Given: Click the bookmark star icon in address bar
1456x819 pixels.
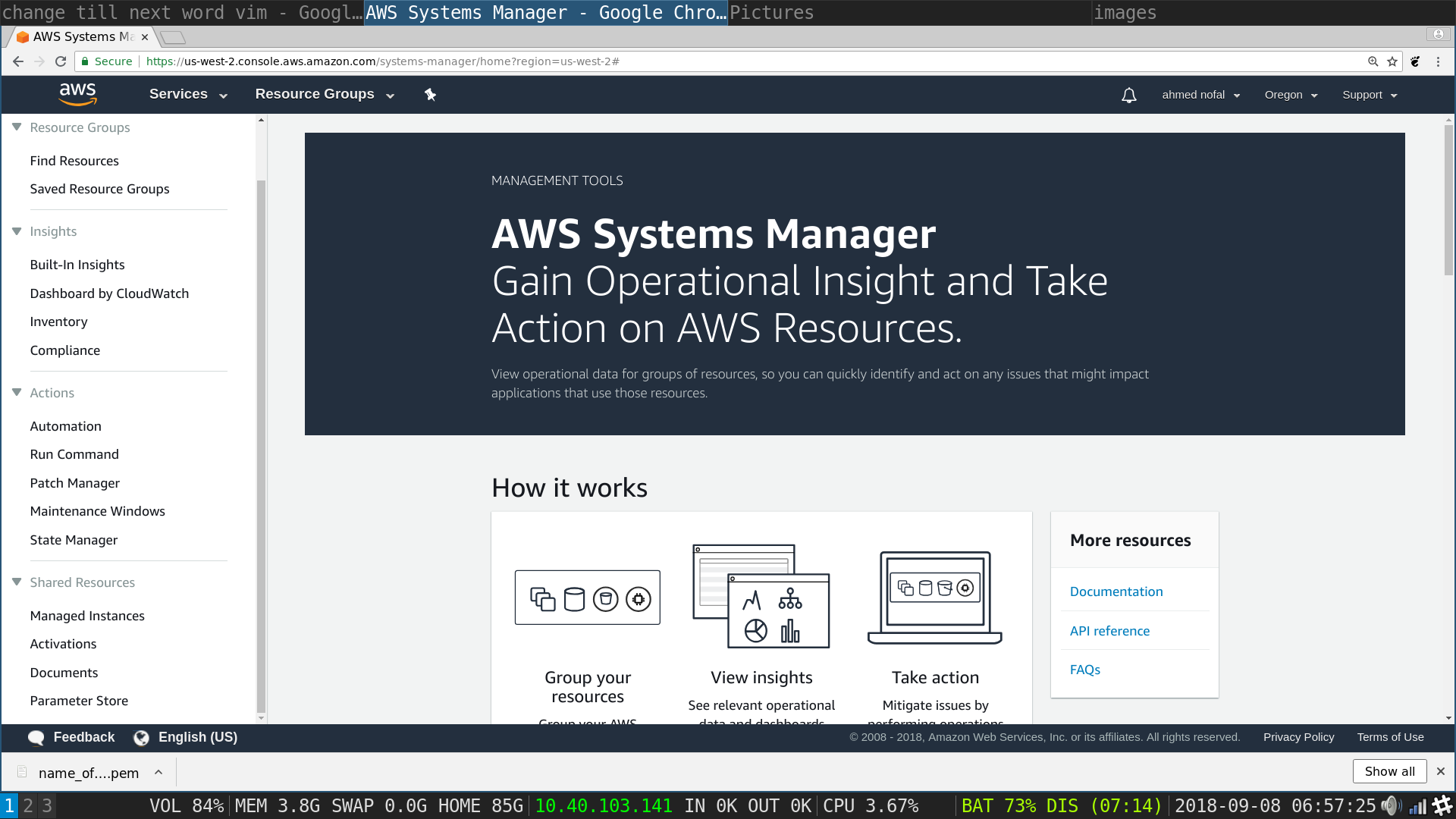Looking at the screenshot, I should pos(1392,61).
